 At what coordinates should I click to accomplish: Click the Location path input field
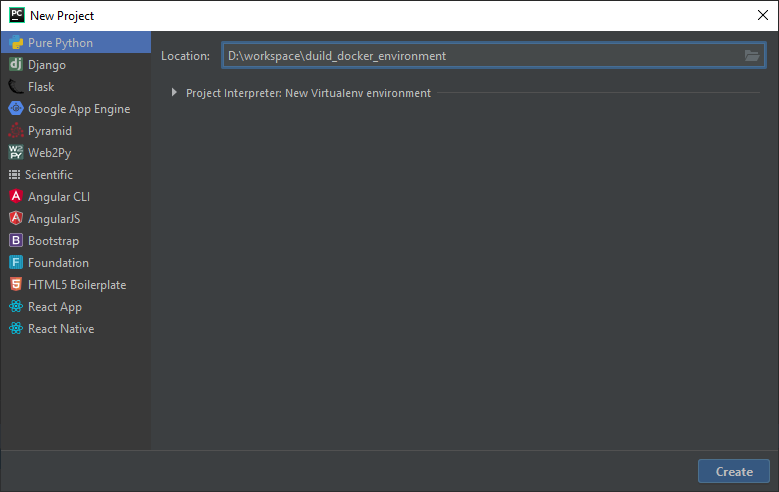pyautogui.click(x=494, y=56)
